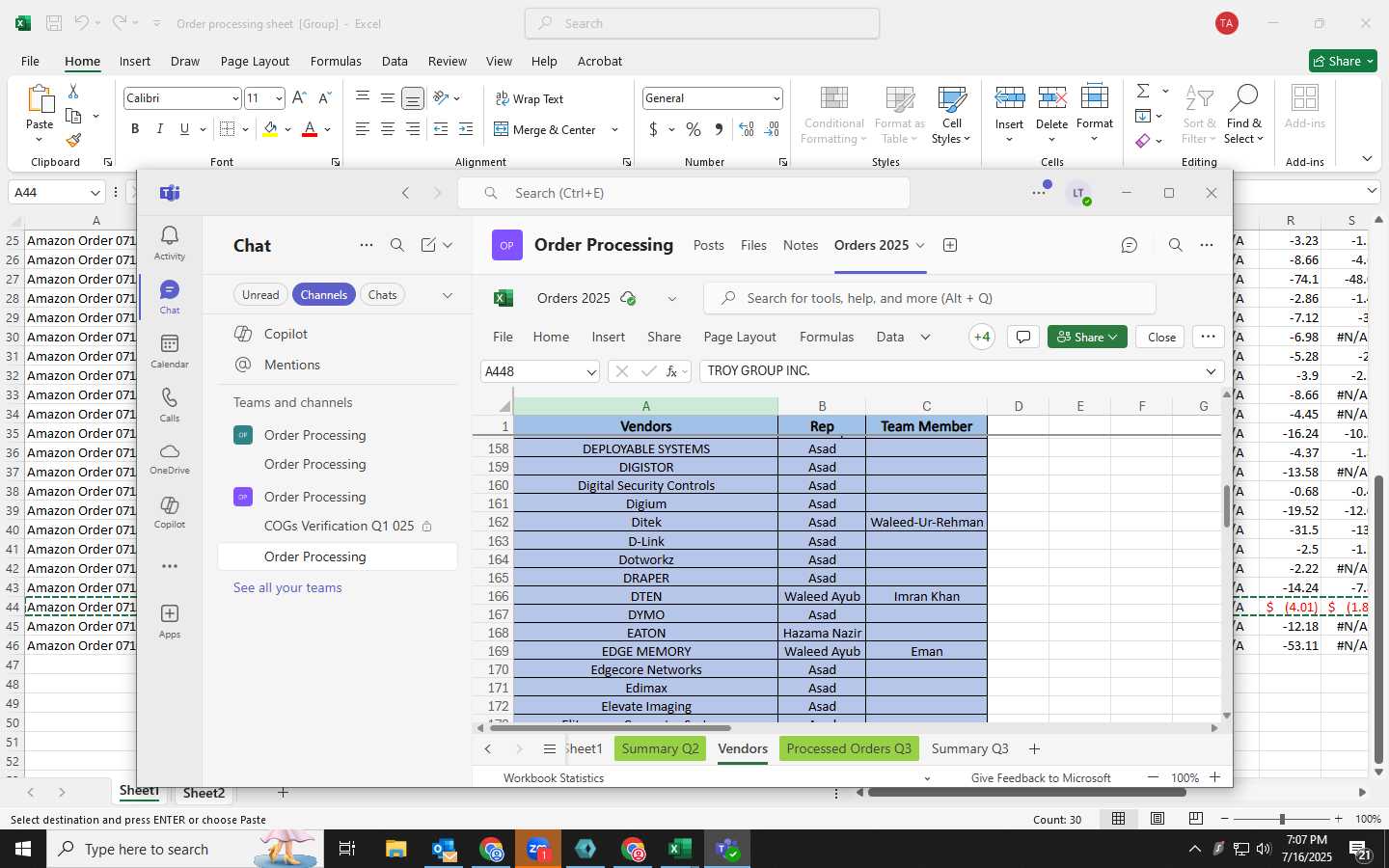Open Copilot app in Teams sidebar
Image resolution: width=1389 pixels, height=868 pixels.
[x=170, y=512]
